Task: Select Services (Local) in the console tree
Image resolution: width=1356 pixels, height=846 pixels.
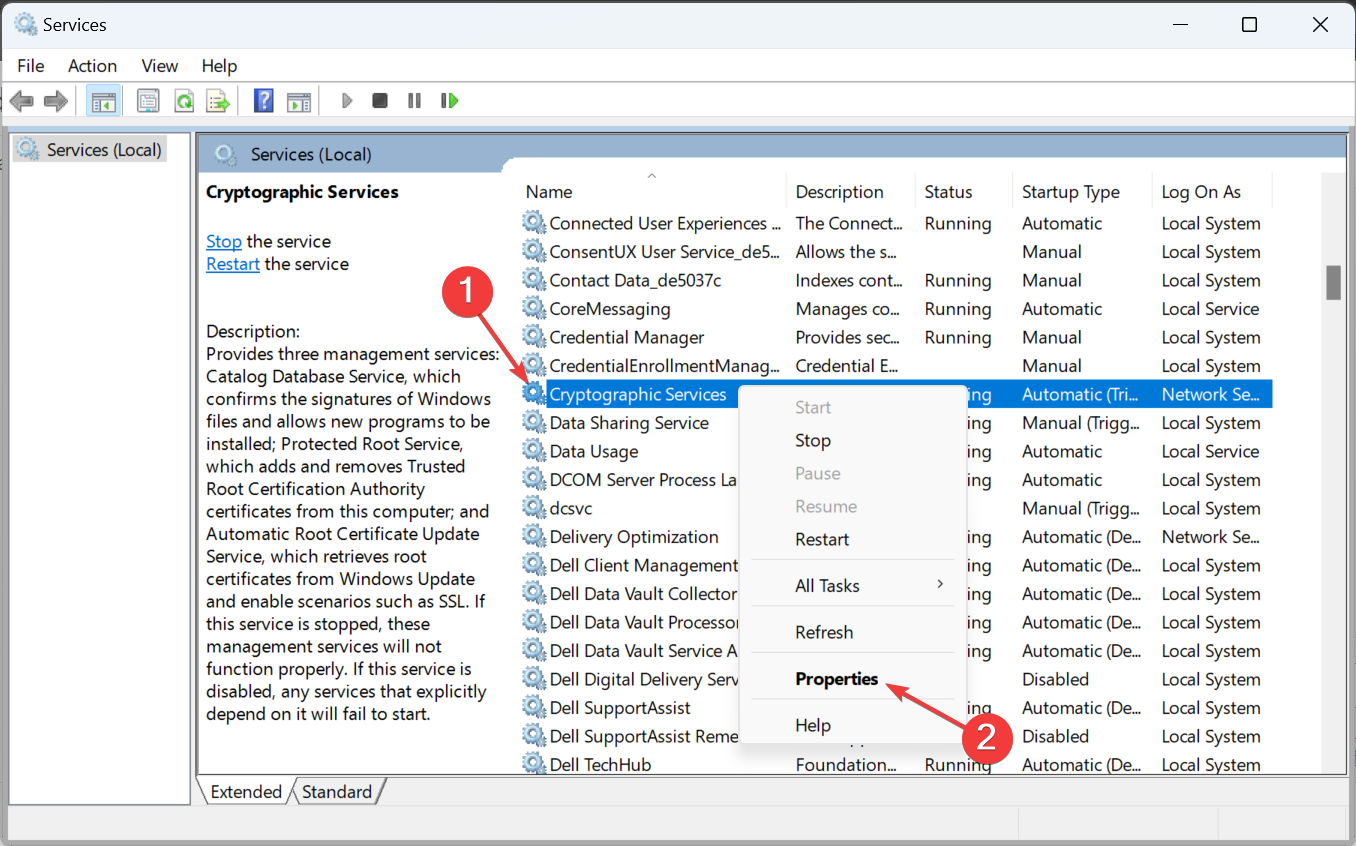Action: coord(103,150)
